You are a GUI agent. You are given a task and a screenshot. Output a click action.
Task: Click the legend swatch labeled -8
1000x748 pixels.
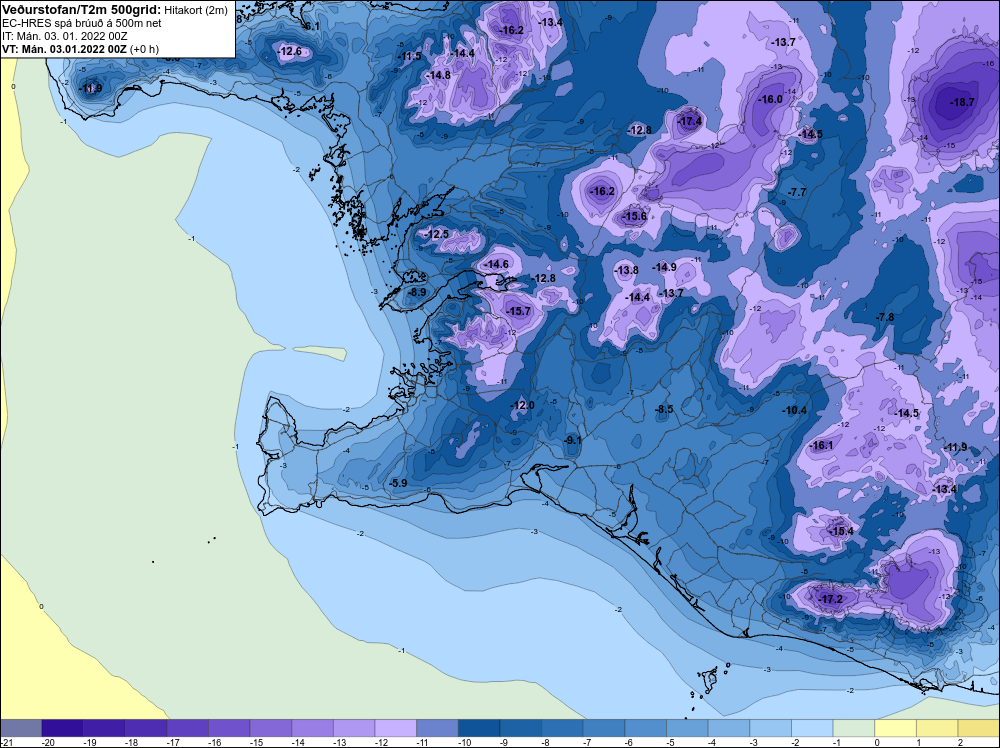coord(562,728)
